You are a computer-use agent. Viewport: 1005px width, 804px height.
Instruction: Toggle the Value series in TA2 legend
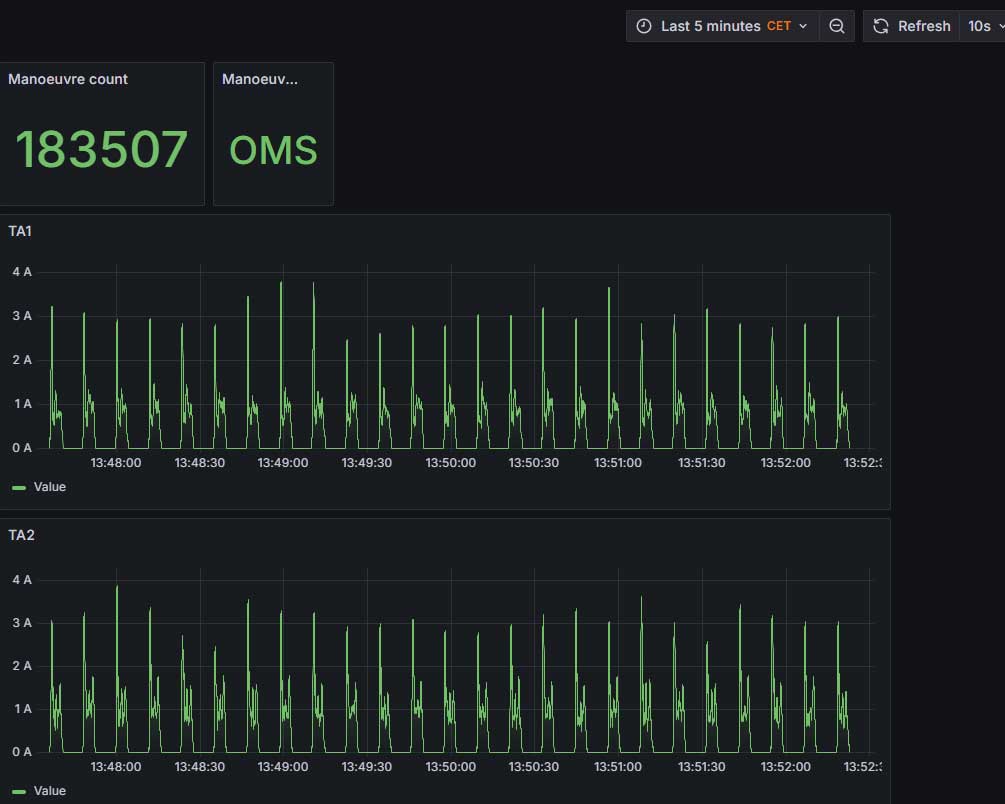(x=50, y=791)
